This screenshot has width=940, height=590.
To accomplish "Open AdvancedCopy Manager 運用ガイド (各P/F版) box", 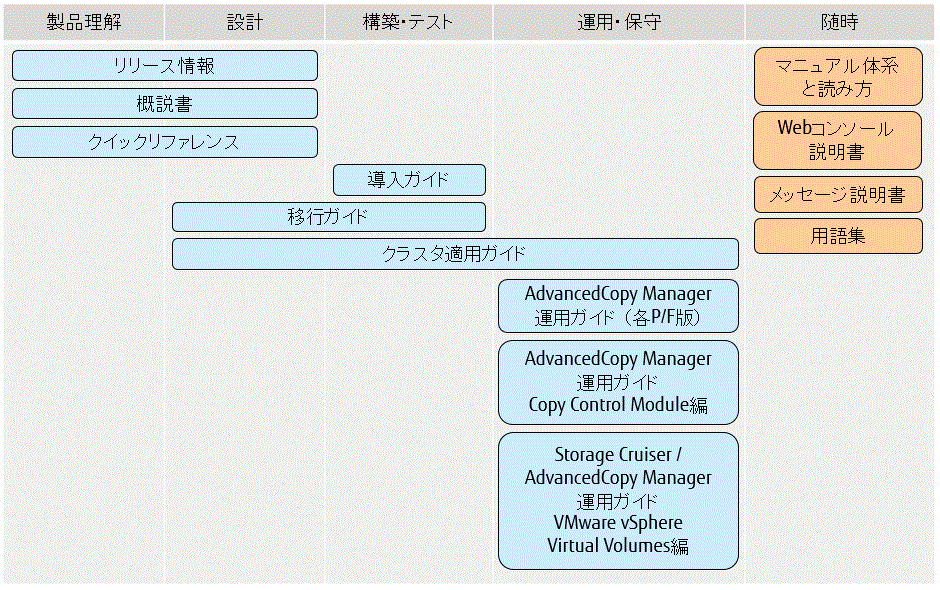I will [x=618, y=306].
